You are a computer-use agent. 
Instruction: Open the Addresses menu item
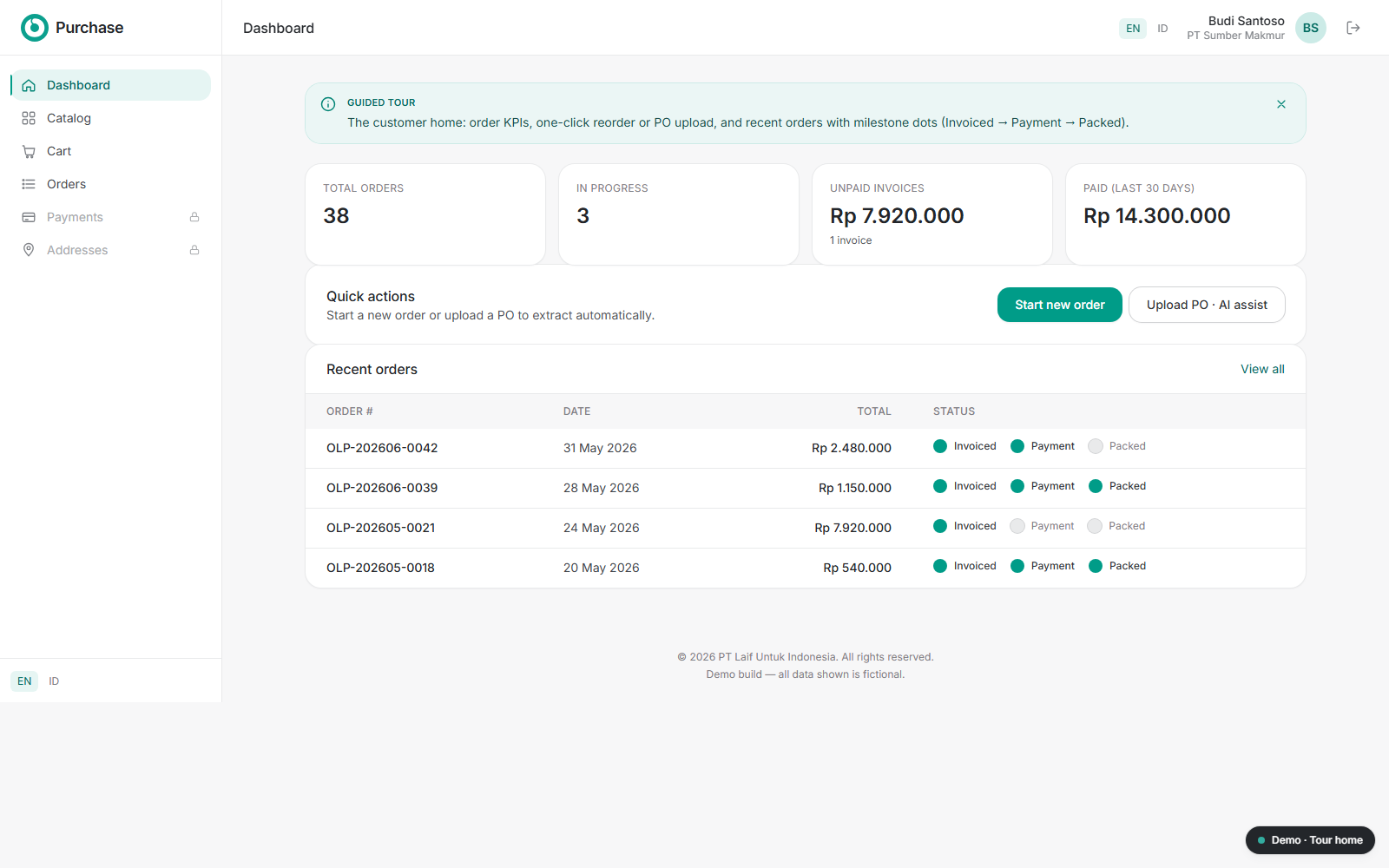coord(111,250)
